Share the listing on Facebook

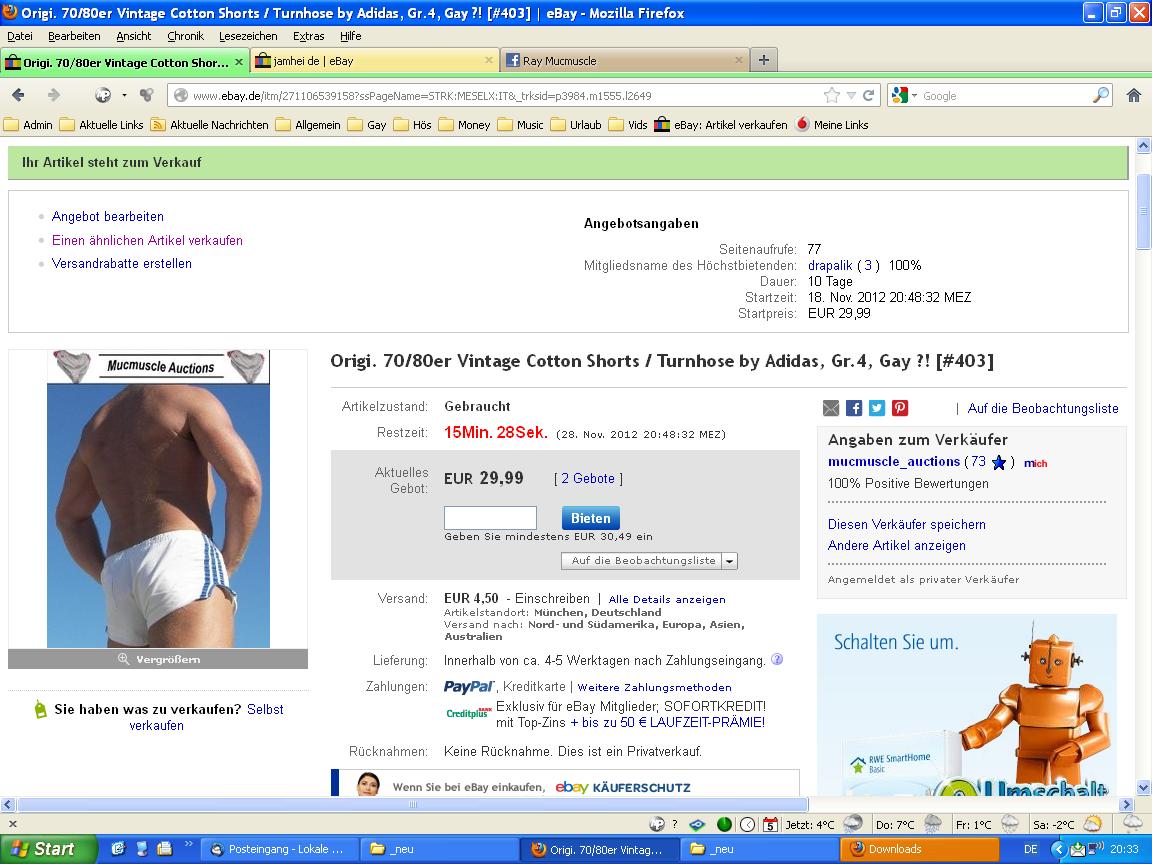[854, 408]
